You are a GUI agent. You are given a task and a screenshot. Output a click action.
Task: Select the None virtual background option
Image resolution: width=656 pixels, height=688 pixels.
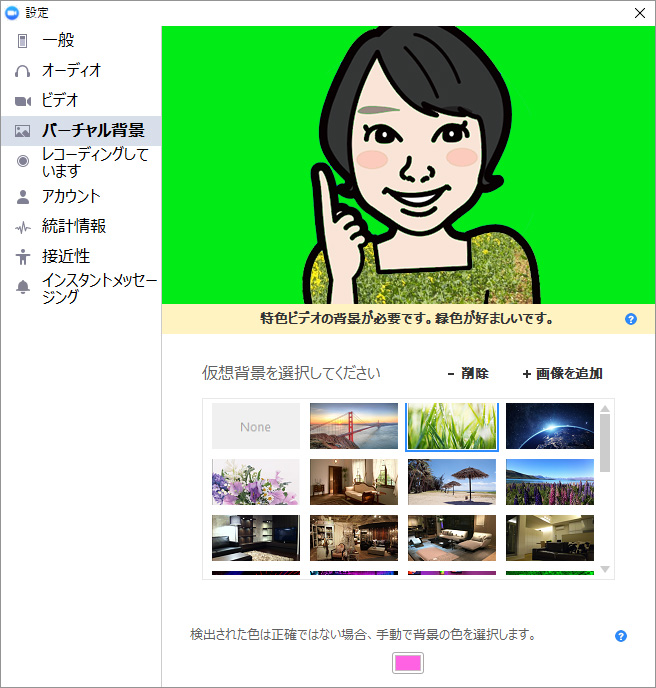point(255,427)
